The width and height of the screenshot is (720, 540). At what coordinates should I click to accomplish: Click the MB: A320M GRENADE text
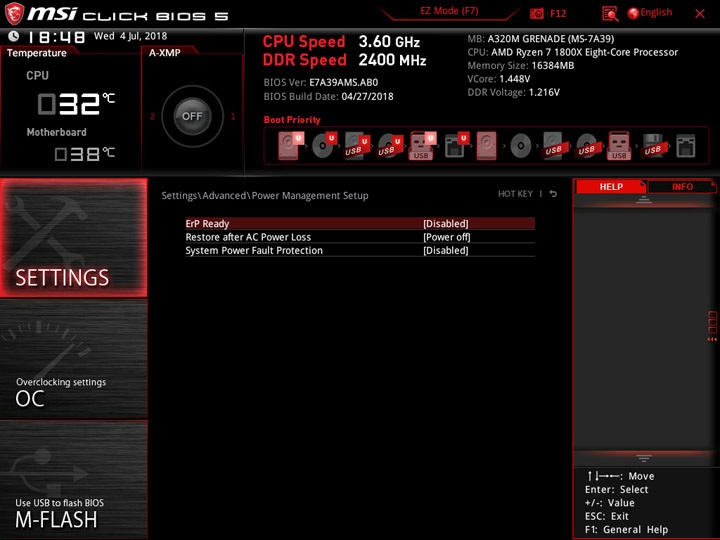pos(541,39)
